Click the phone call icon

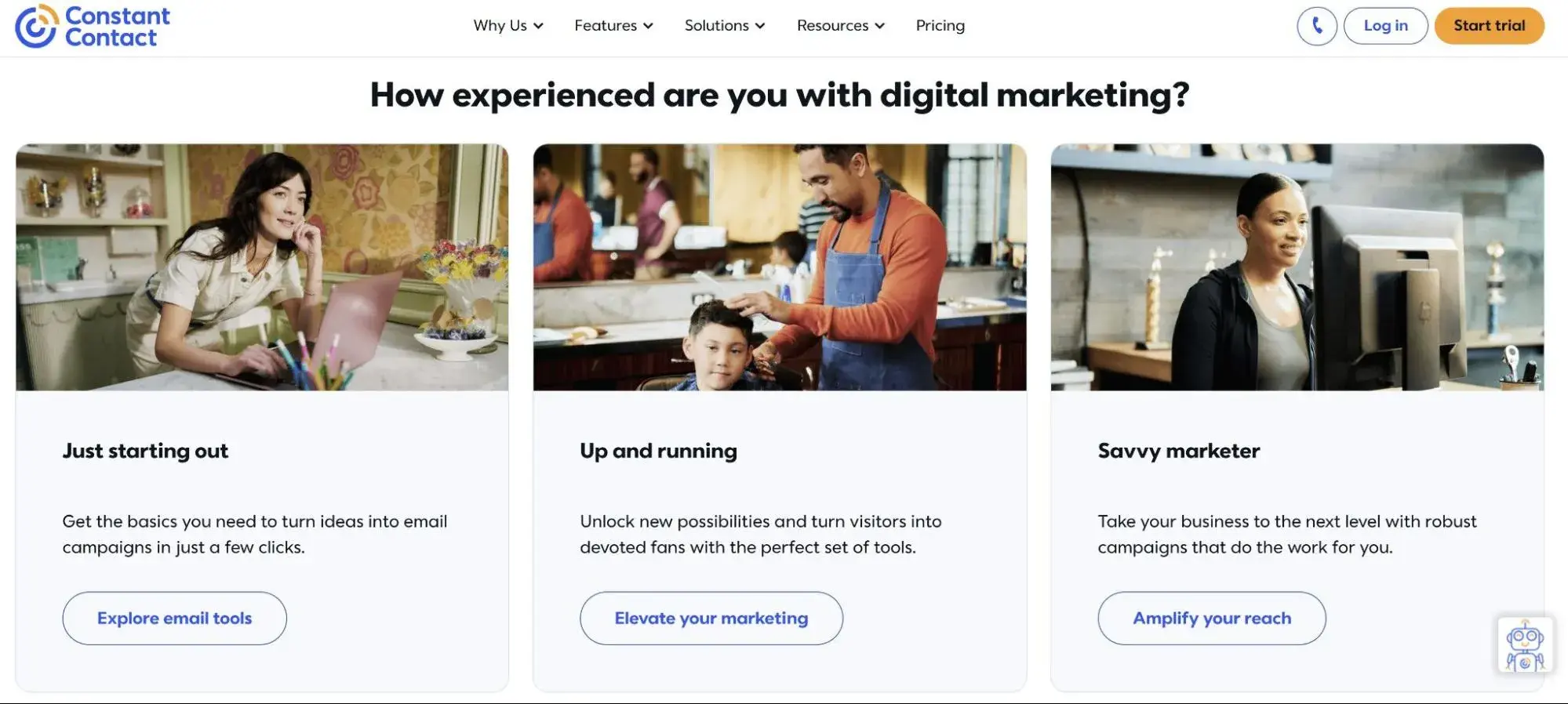(x=1317, y=26)
